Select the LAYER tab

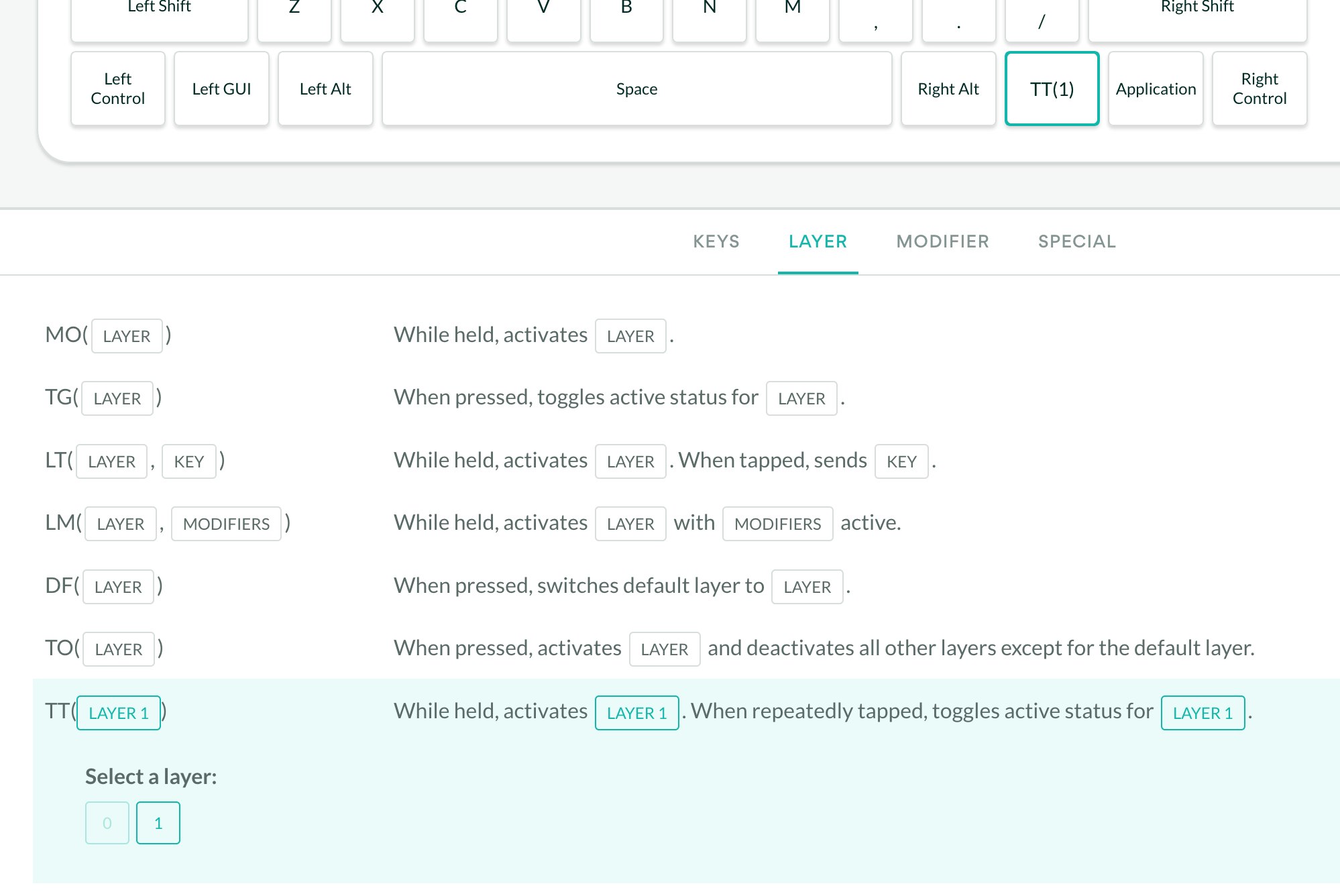click(818, 241)
